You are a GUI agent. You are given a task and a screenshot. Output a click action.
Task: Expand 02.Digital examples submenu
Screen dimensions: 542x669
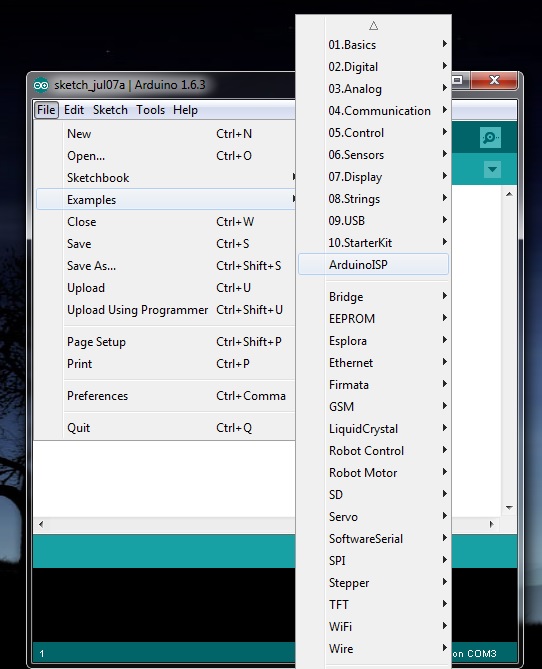click(x=373, y=67)
